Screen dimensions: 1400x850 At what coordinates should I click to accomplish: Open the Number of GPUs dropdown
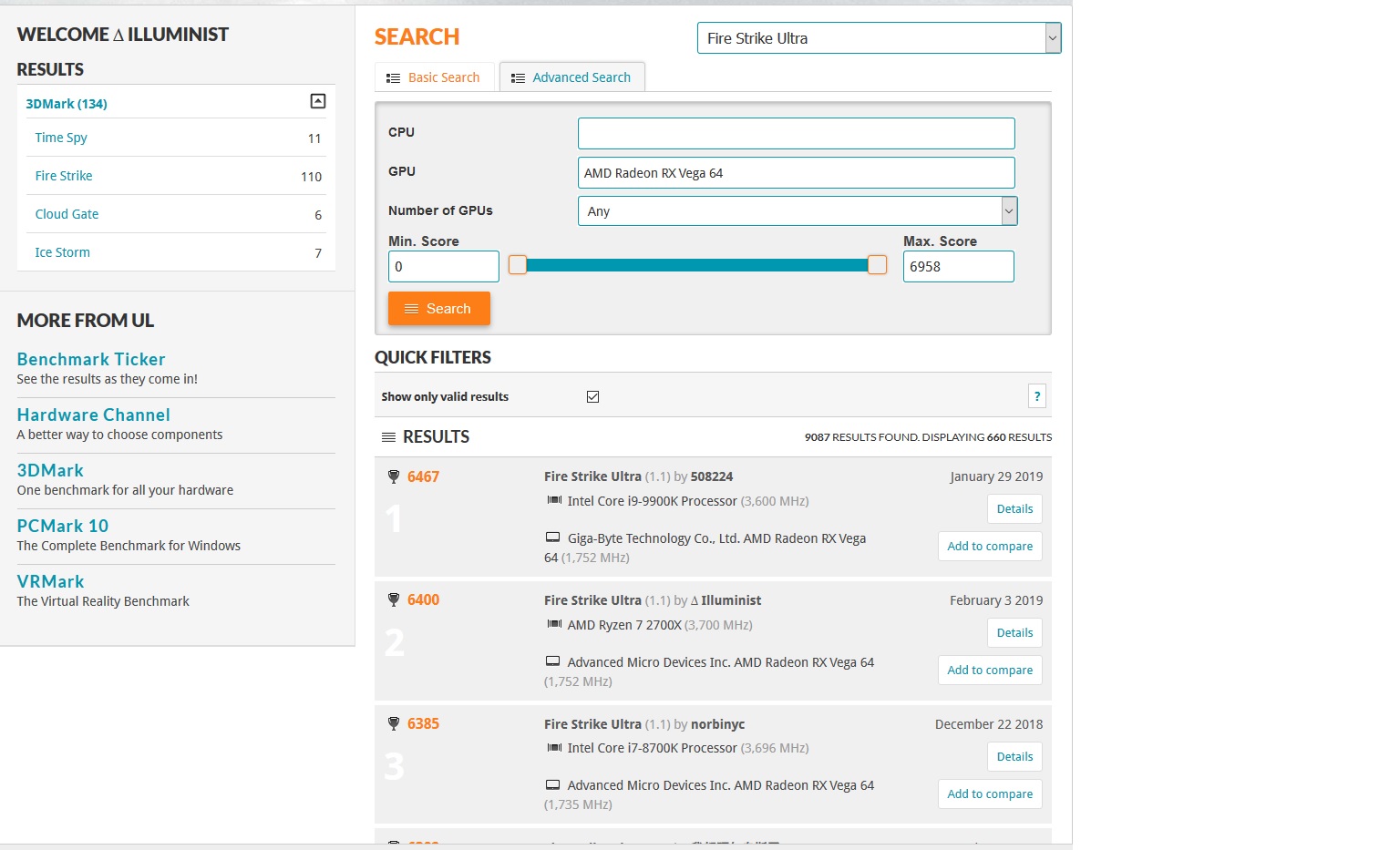coord(798,211)
